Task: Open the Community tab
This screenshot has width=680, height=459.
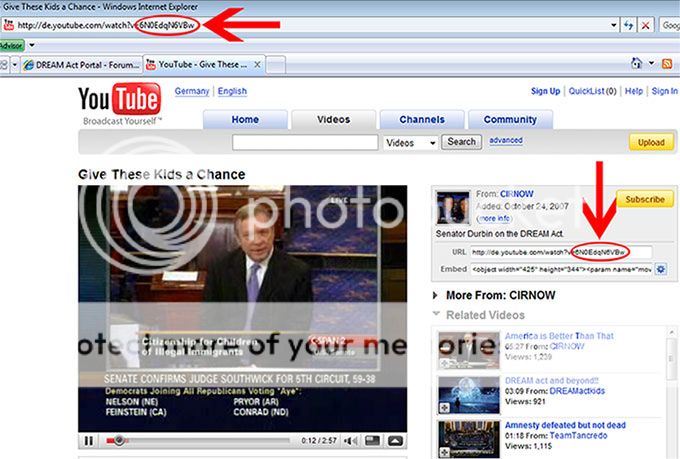Action: [510, 120]
